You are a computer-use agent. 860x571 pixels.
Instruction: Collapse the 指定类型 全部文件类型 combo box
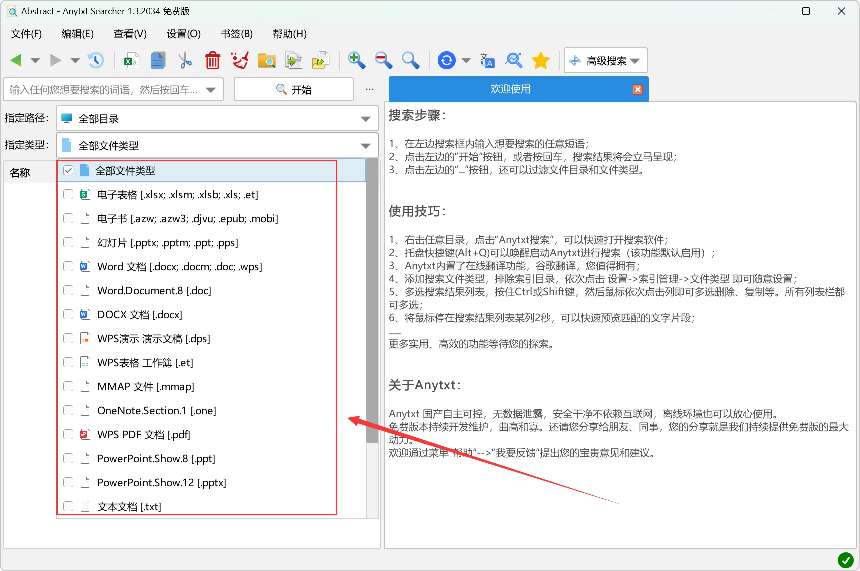(x=217, y=145)
